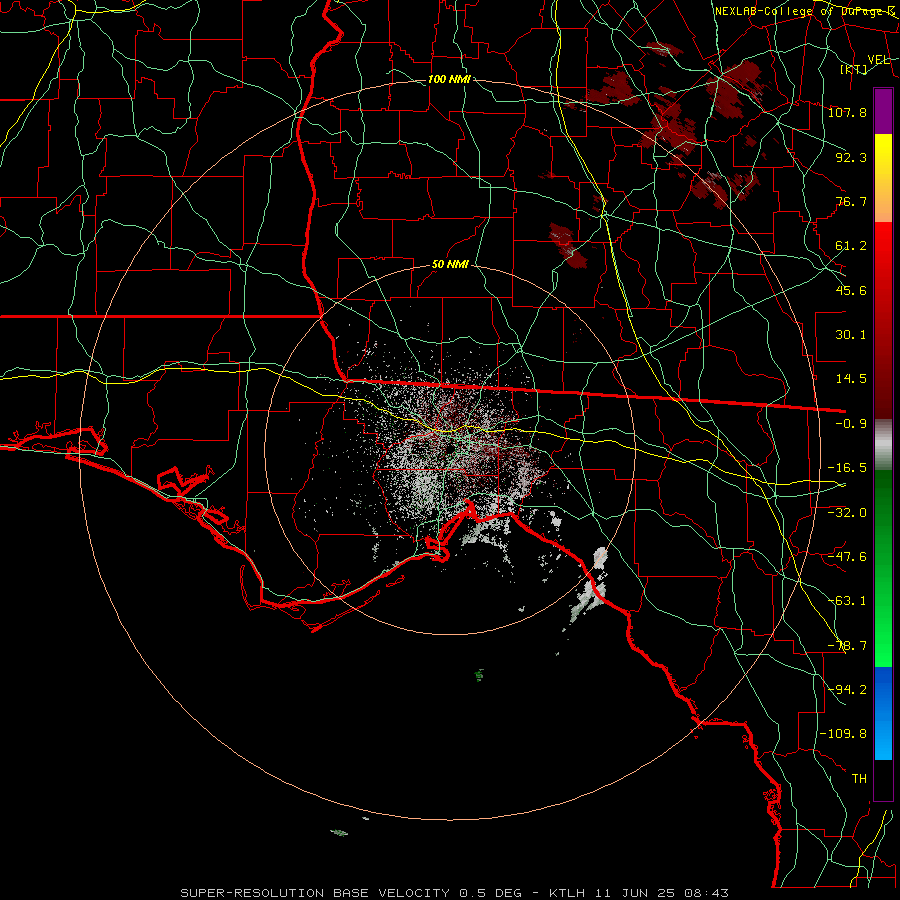
Task: Click the -16.5 velocity scale value
Action: [847, 468]
